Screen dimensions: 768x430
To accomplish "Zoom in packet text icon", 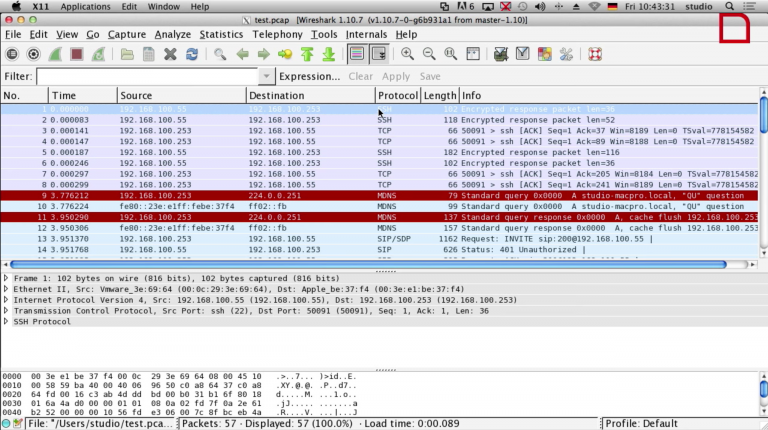I will [x=407, y=54].
